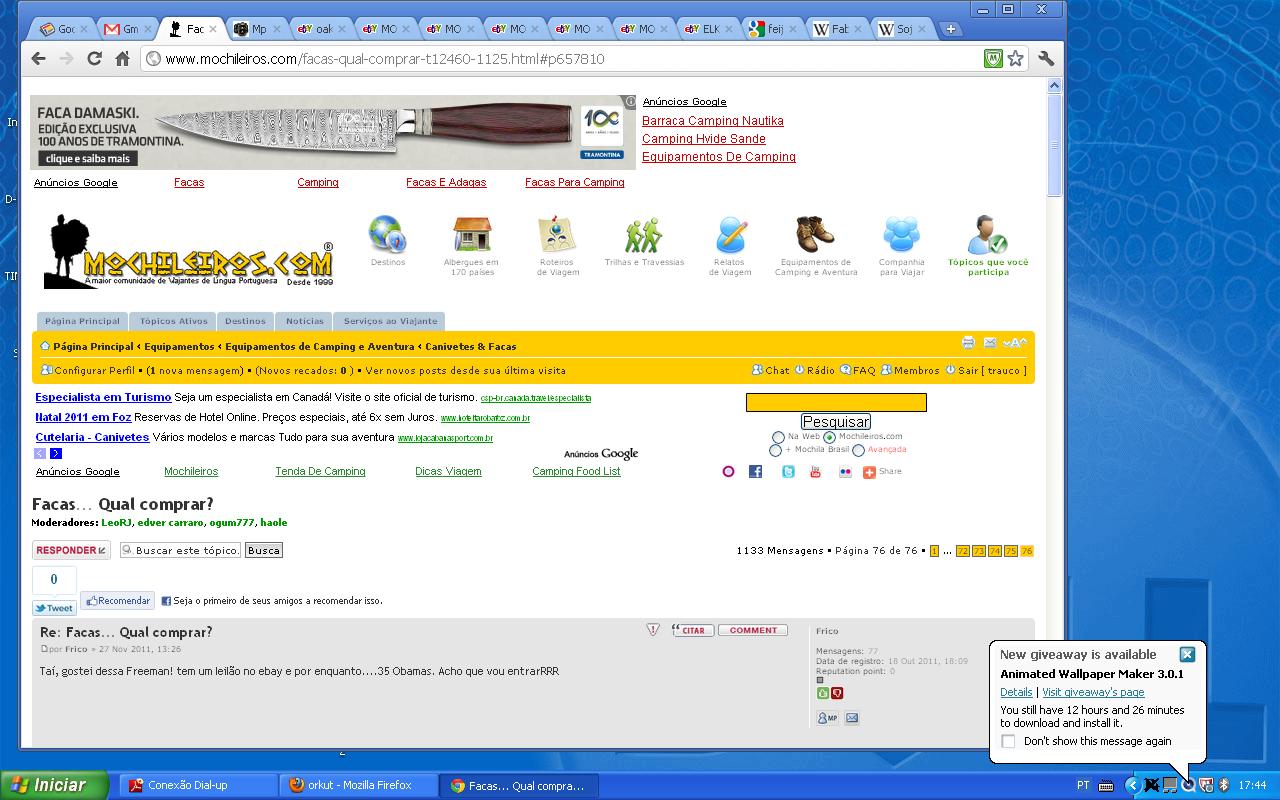Click the page vertical scrollbar thumb
The width and height of the screenshot is (1280, 800).
pos(1054,145)
